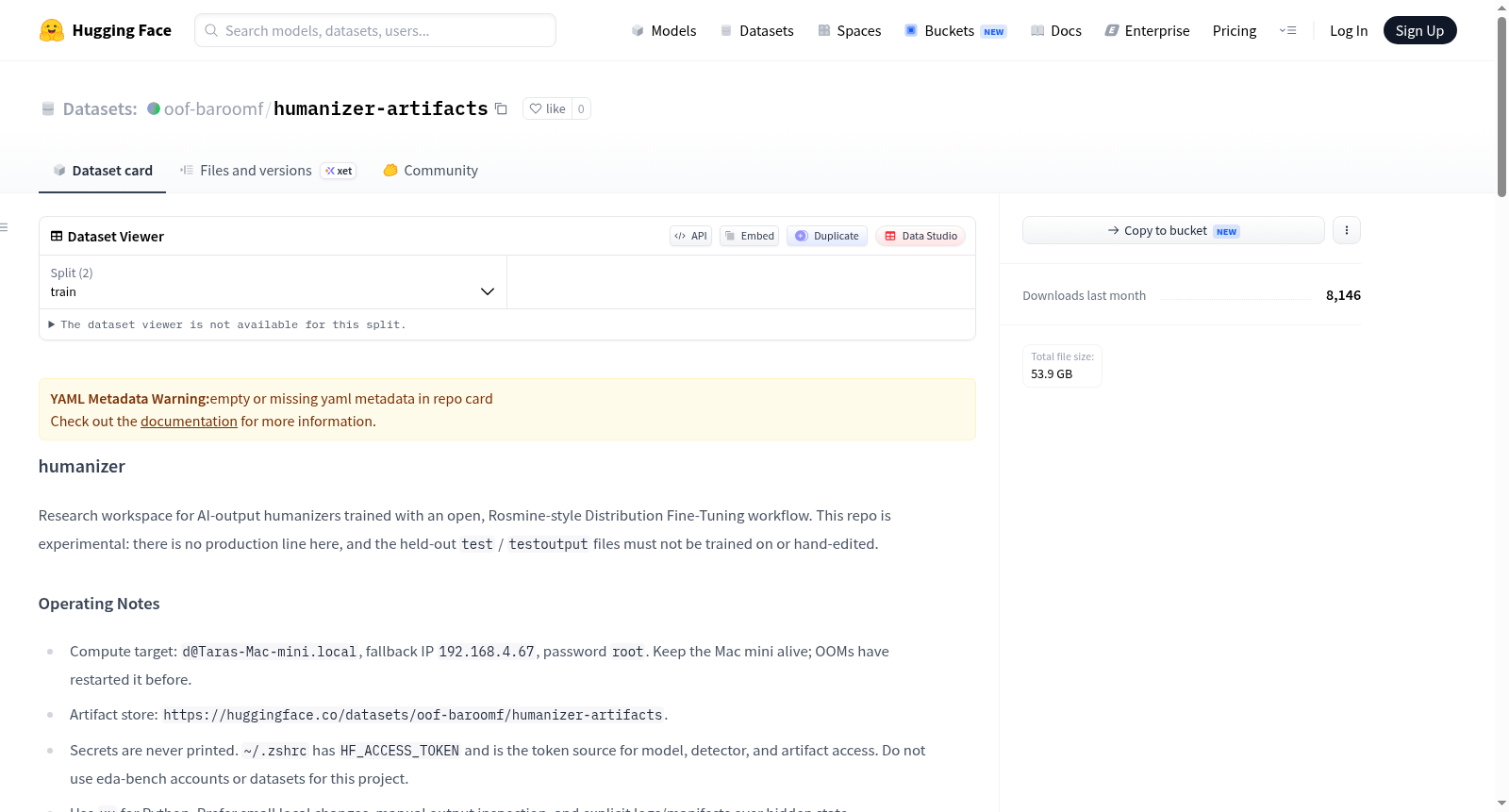Open Buckets in navigation
The width and height of the screenshot is (1509, 812).
coord(955,30)
